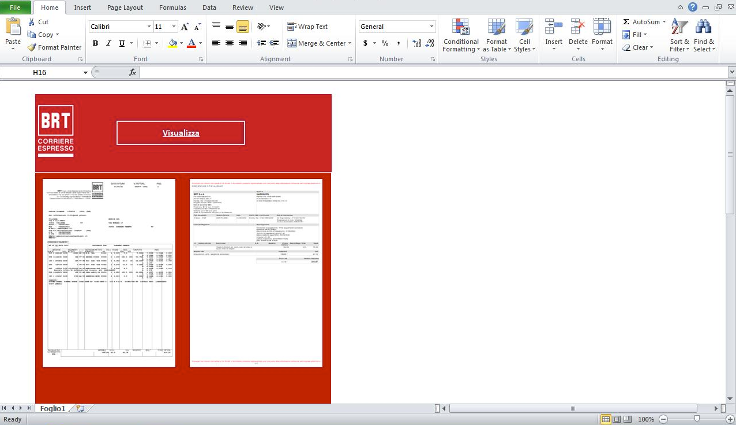Click the Copy icon

31,34
